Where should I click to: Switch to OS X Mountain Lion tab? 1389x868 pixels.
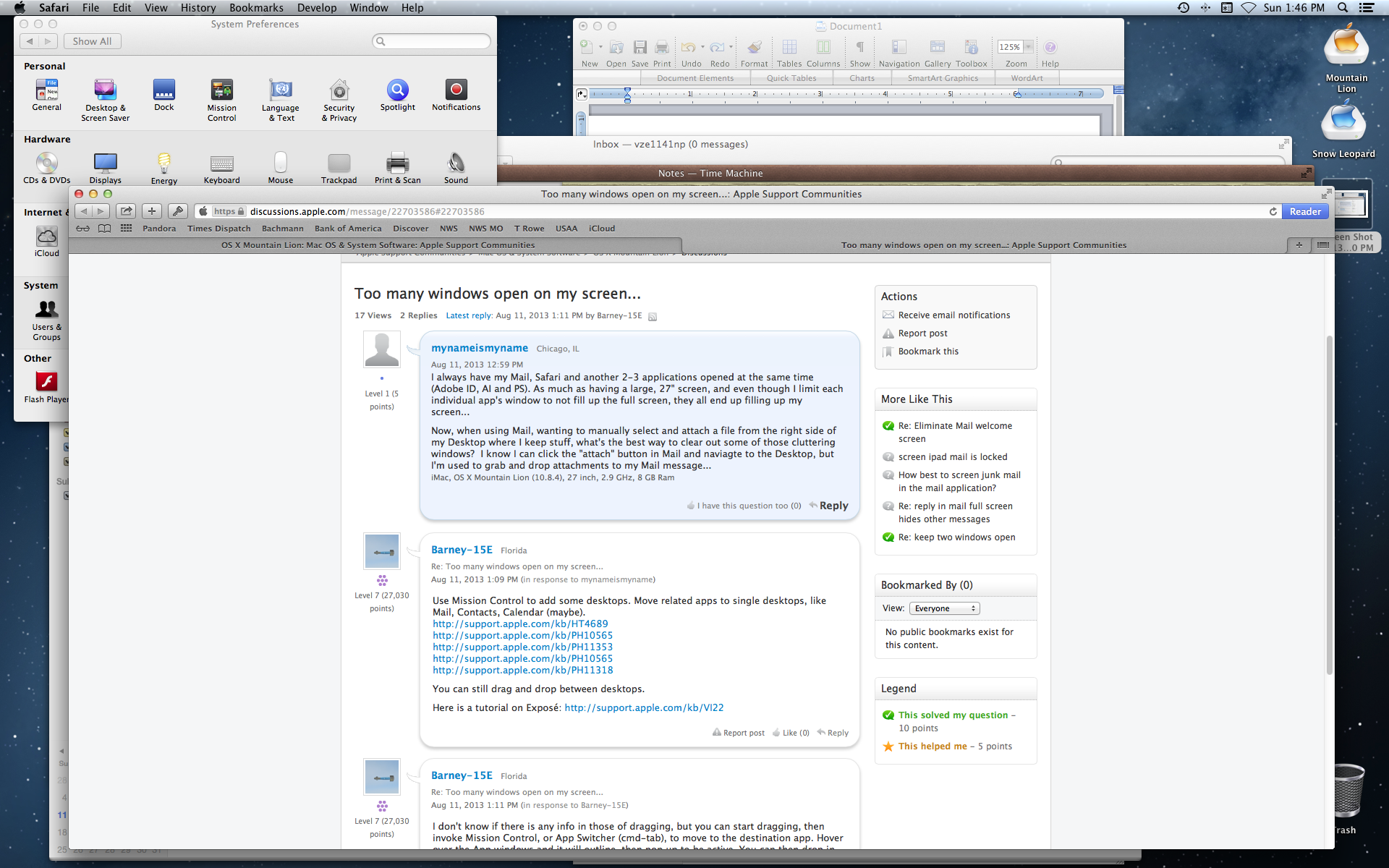tap(378, 245)
